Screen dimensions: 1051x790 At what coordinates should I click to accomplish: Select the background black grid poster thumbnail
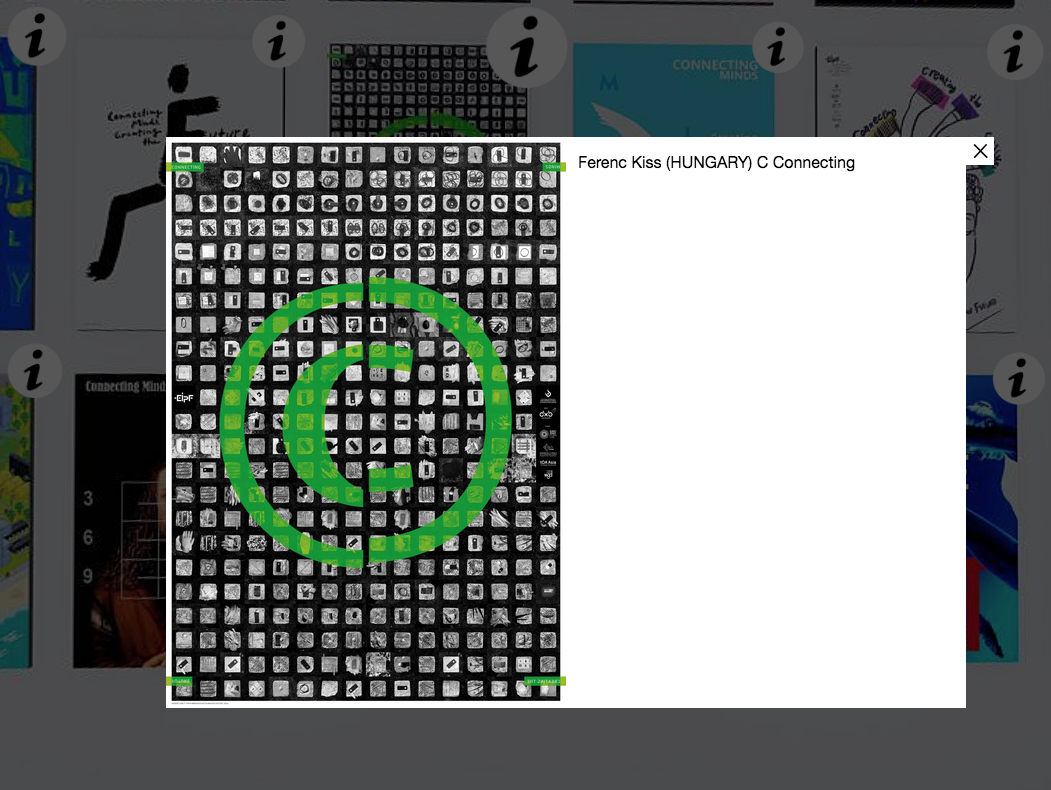429,90
